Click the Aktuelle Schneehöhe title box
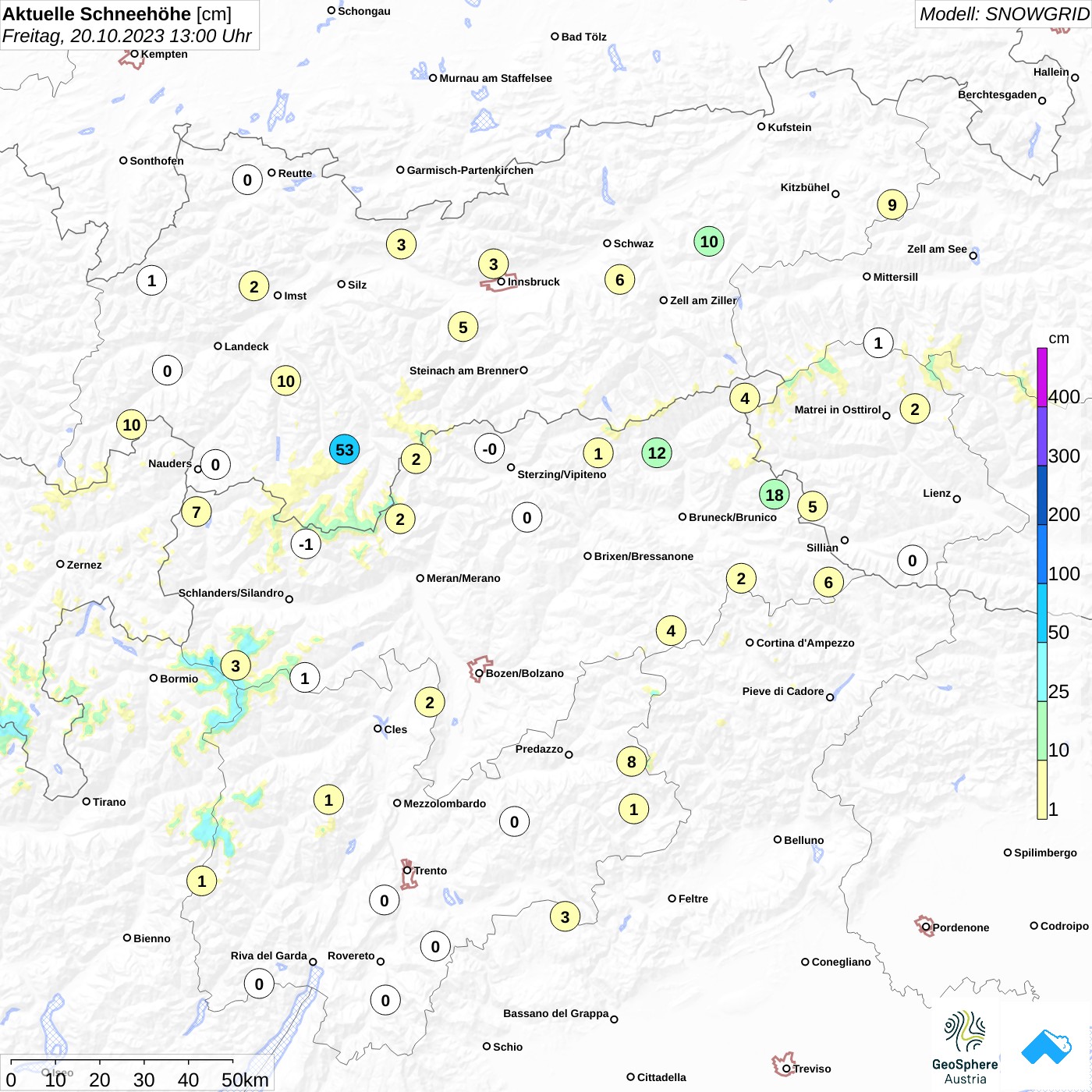The width and height of the screenshot is (1092, 1092). point(129,25)
